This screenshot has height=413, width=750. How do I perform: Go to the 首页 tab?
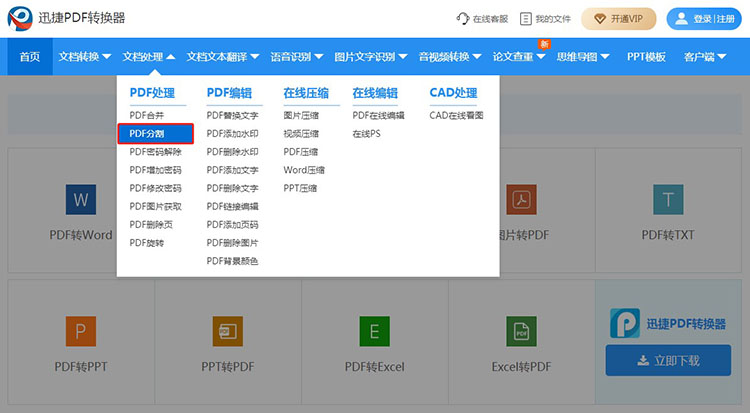[30, 56]
